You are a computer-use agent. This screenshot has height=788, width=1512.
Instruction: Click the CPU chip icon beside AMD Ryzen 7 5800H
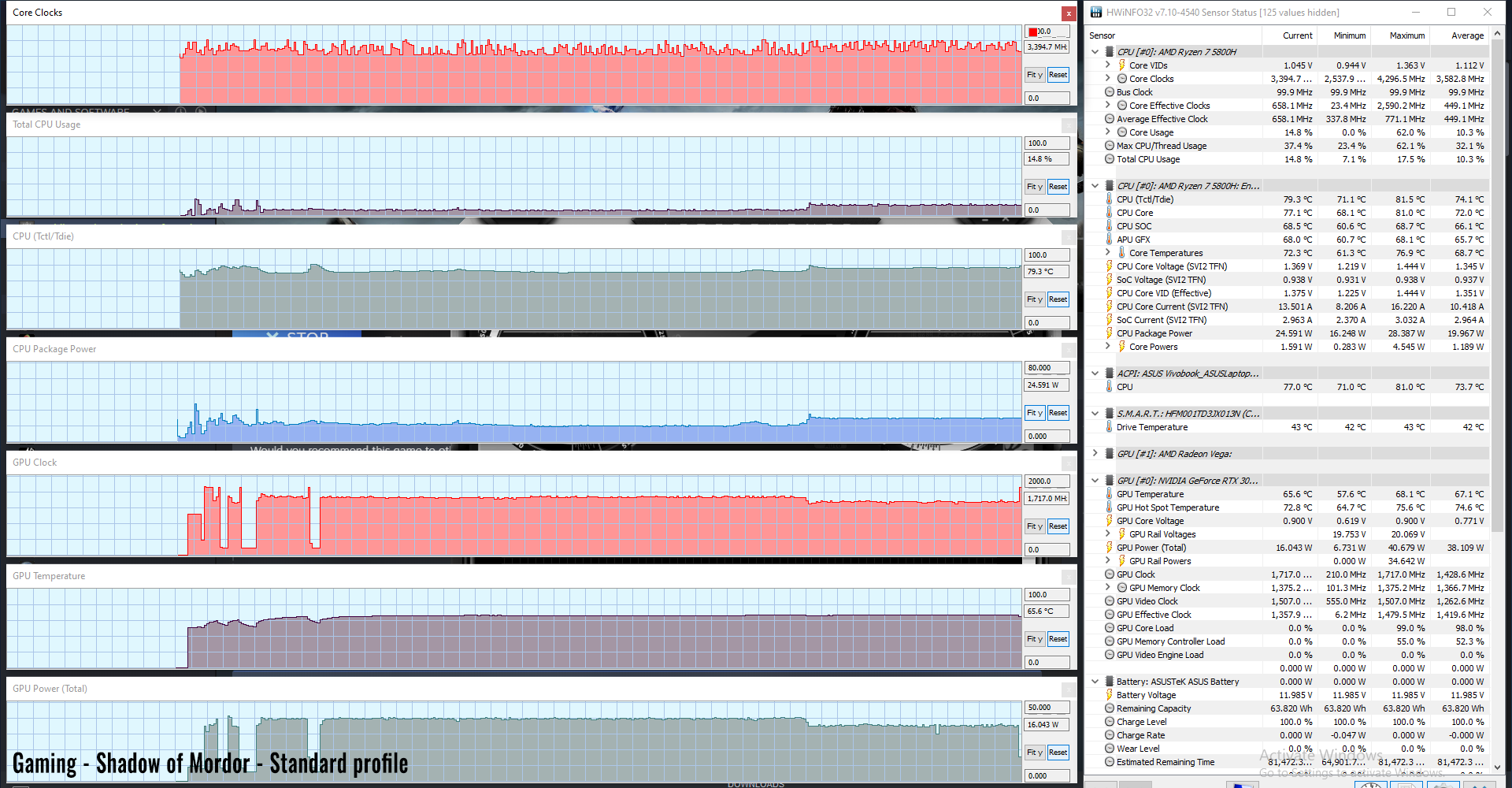pos(1110,52)
